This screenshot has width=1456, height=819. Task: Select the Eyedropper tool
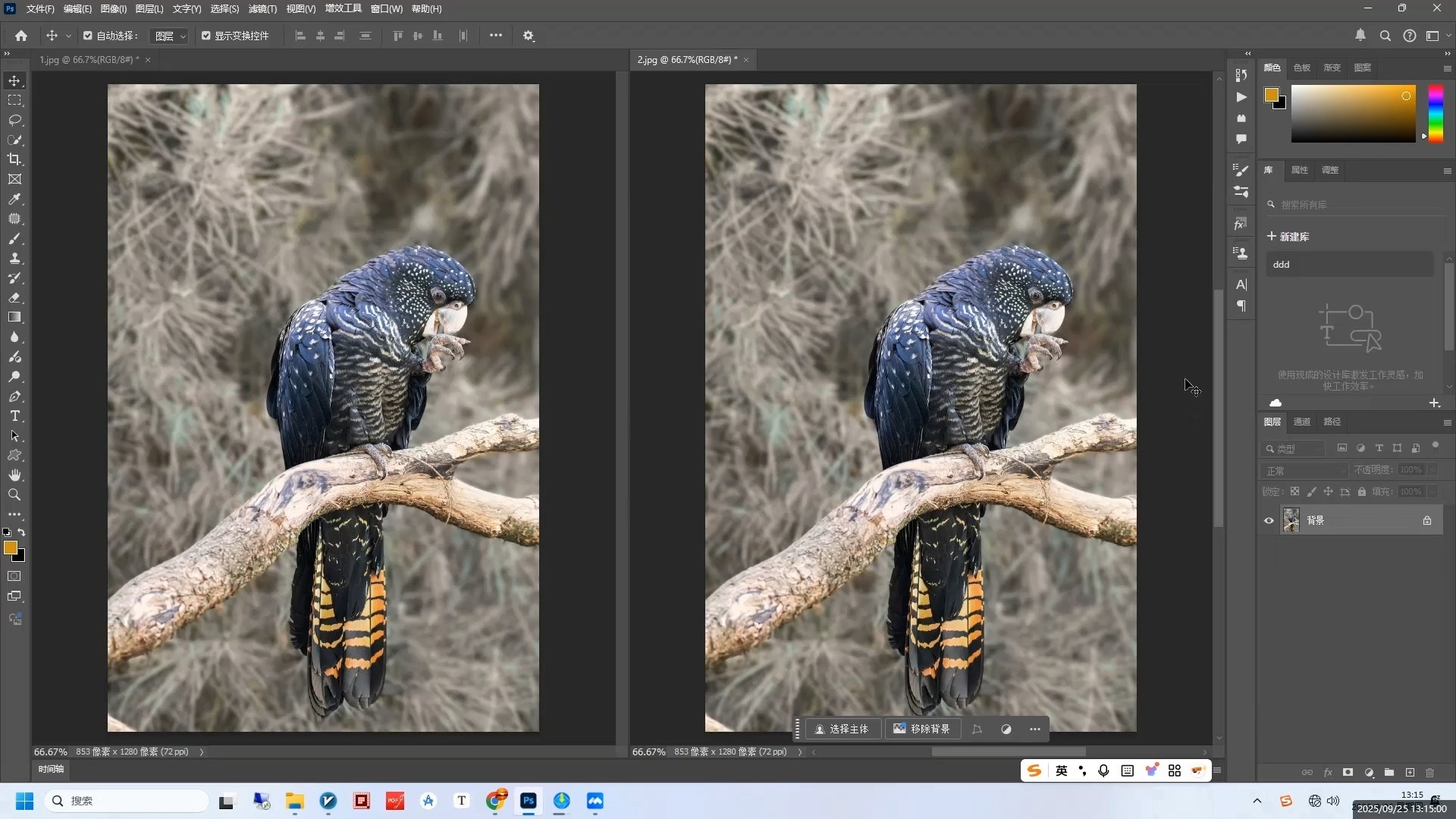[x=14, y=199]
